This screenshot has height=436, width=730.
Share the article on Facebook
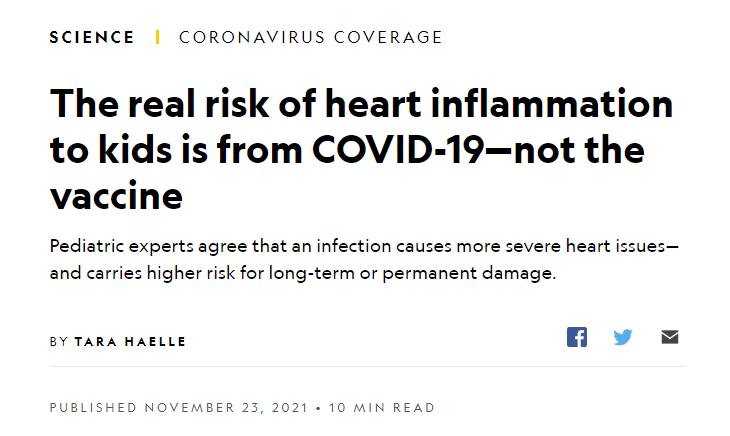[576, 337]
